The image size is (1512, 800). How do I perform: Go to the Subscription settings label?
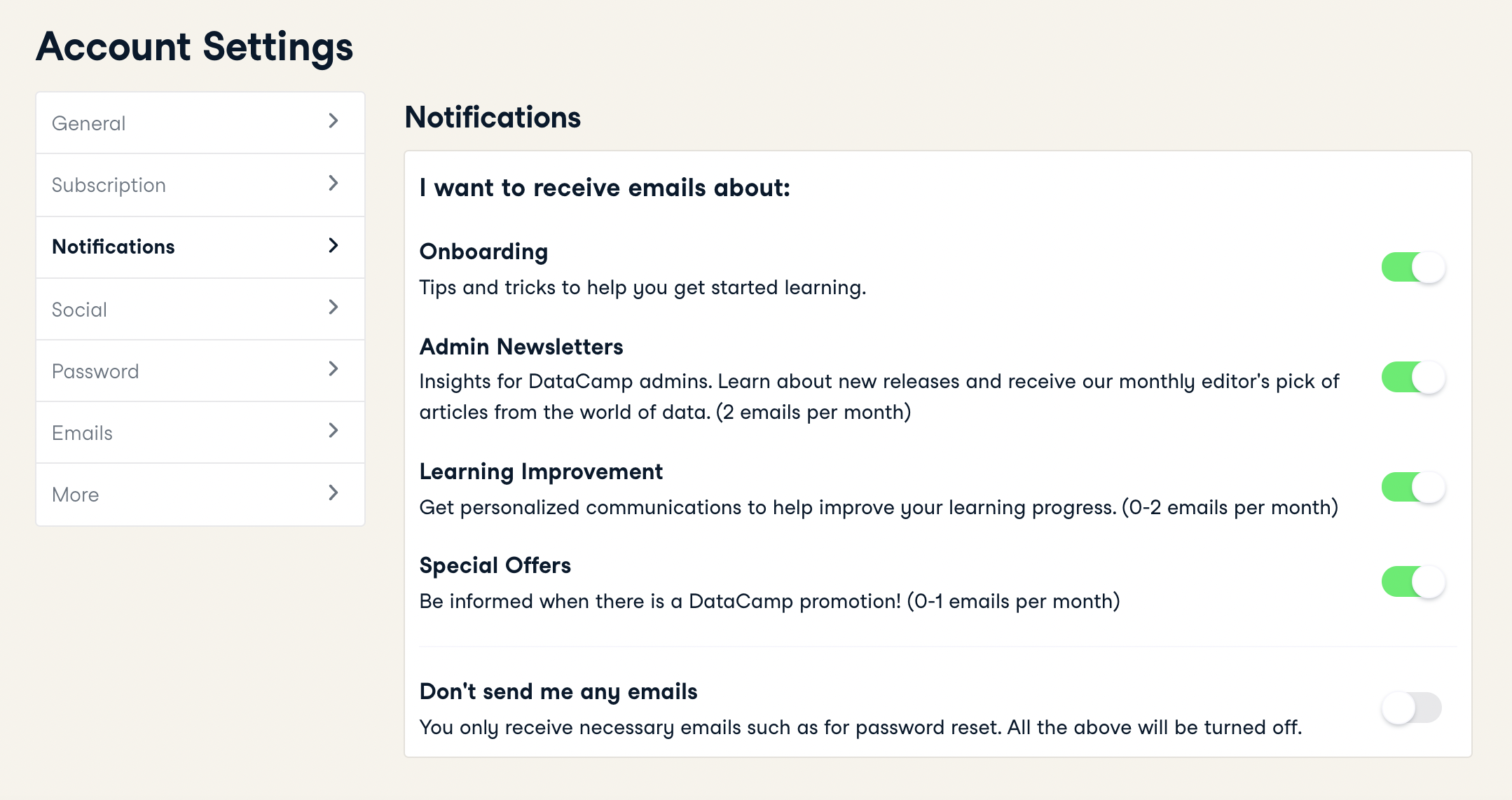pos(109,185)
